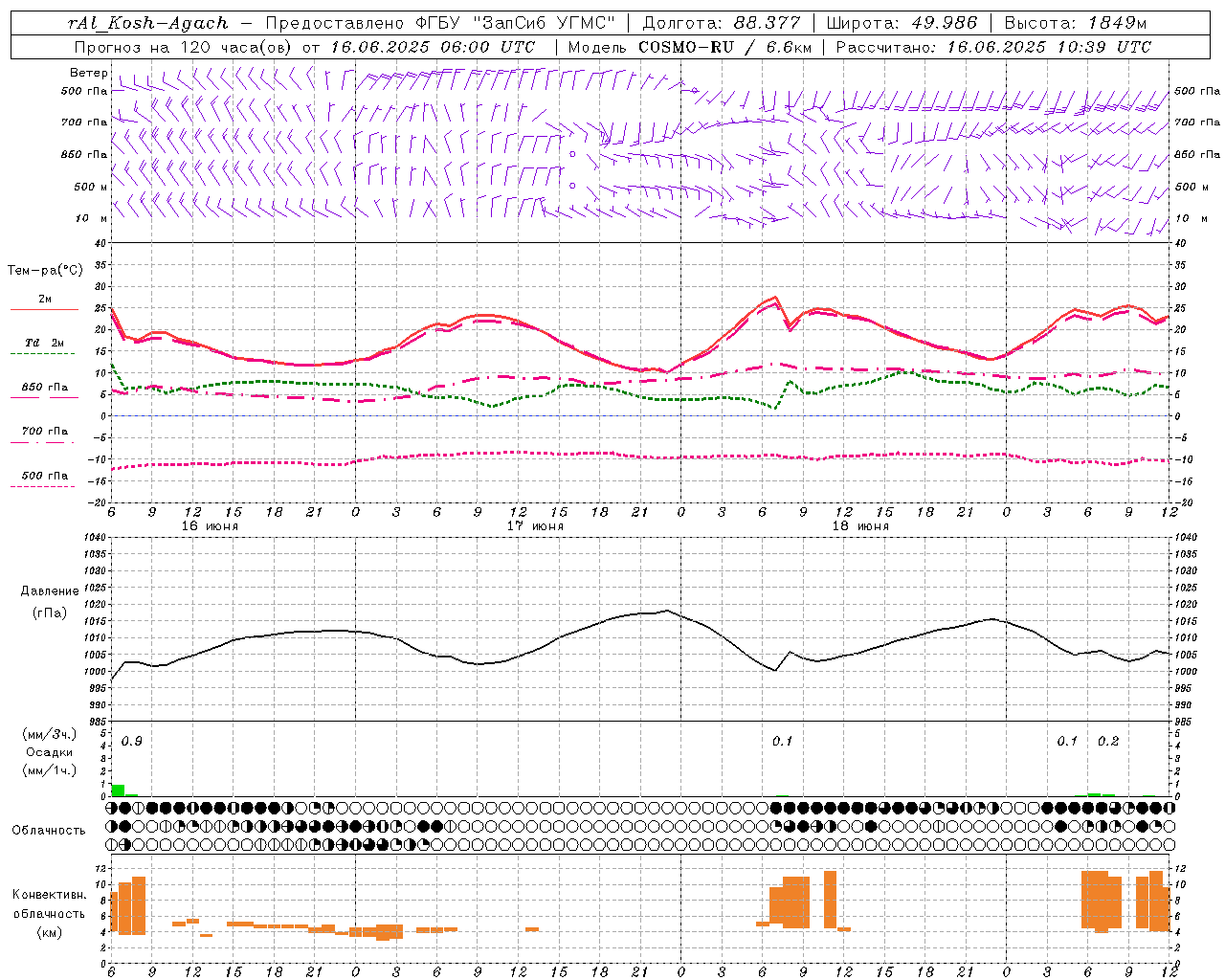Click the Рассчитано: 16.06.2025 10:39 UTC text
Image resolution: width=1225 pixels, height=980 pixels.
coord(993,47)
